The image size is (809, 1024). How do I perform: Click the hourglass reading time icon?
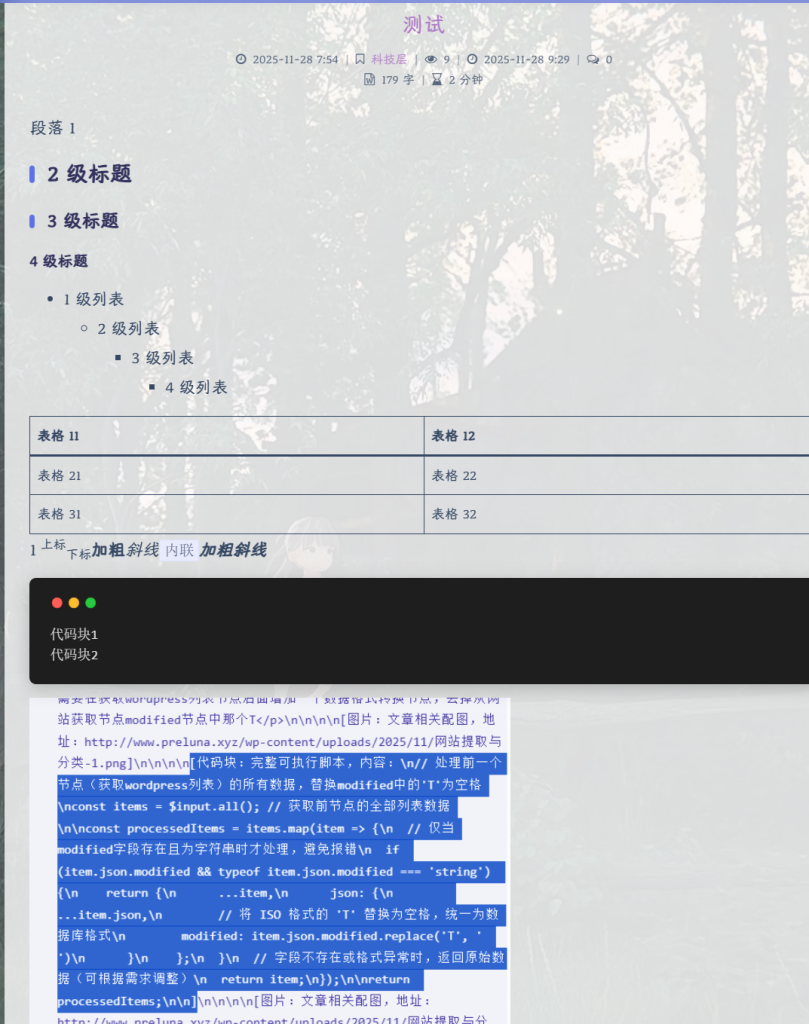(x=437, y=80)
